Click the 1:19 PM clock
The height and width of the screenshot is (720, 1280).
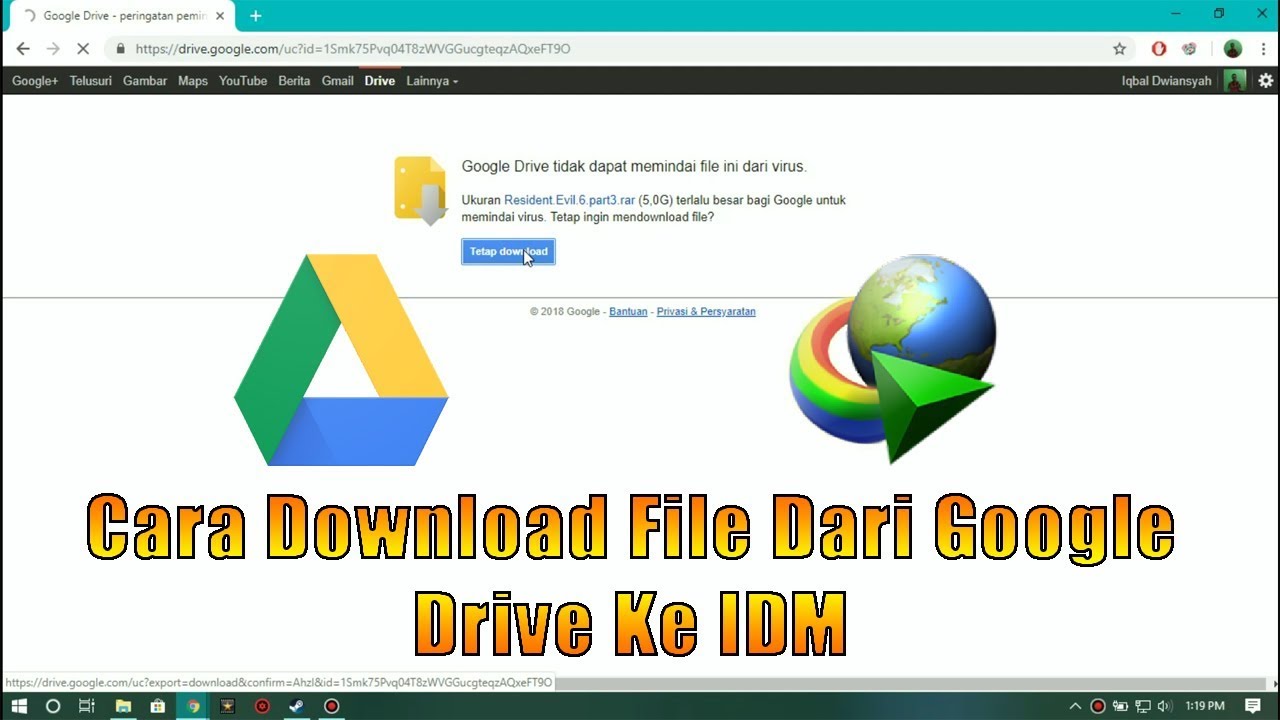click(1204, 706)
